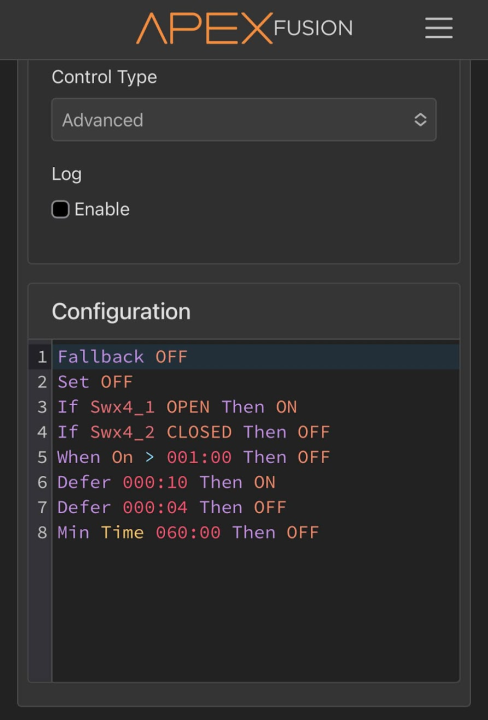Click the Configuration section header

click(121, 312)
